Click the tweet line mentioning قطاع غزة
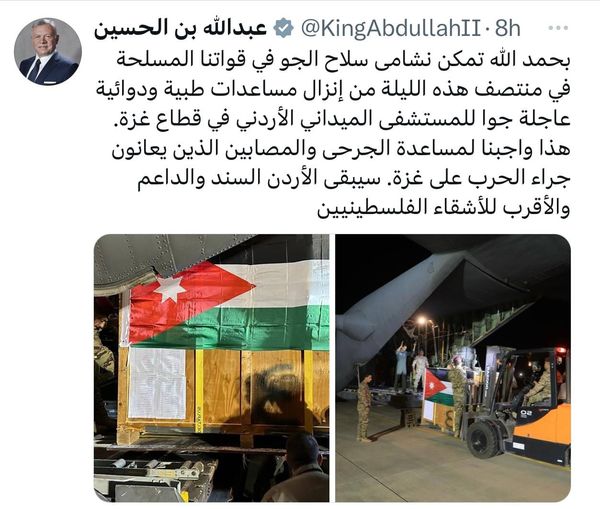Screen dimensions: 600x509 pyautogui.click(x=343, y=119)
